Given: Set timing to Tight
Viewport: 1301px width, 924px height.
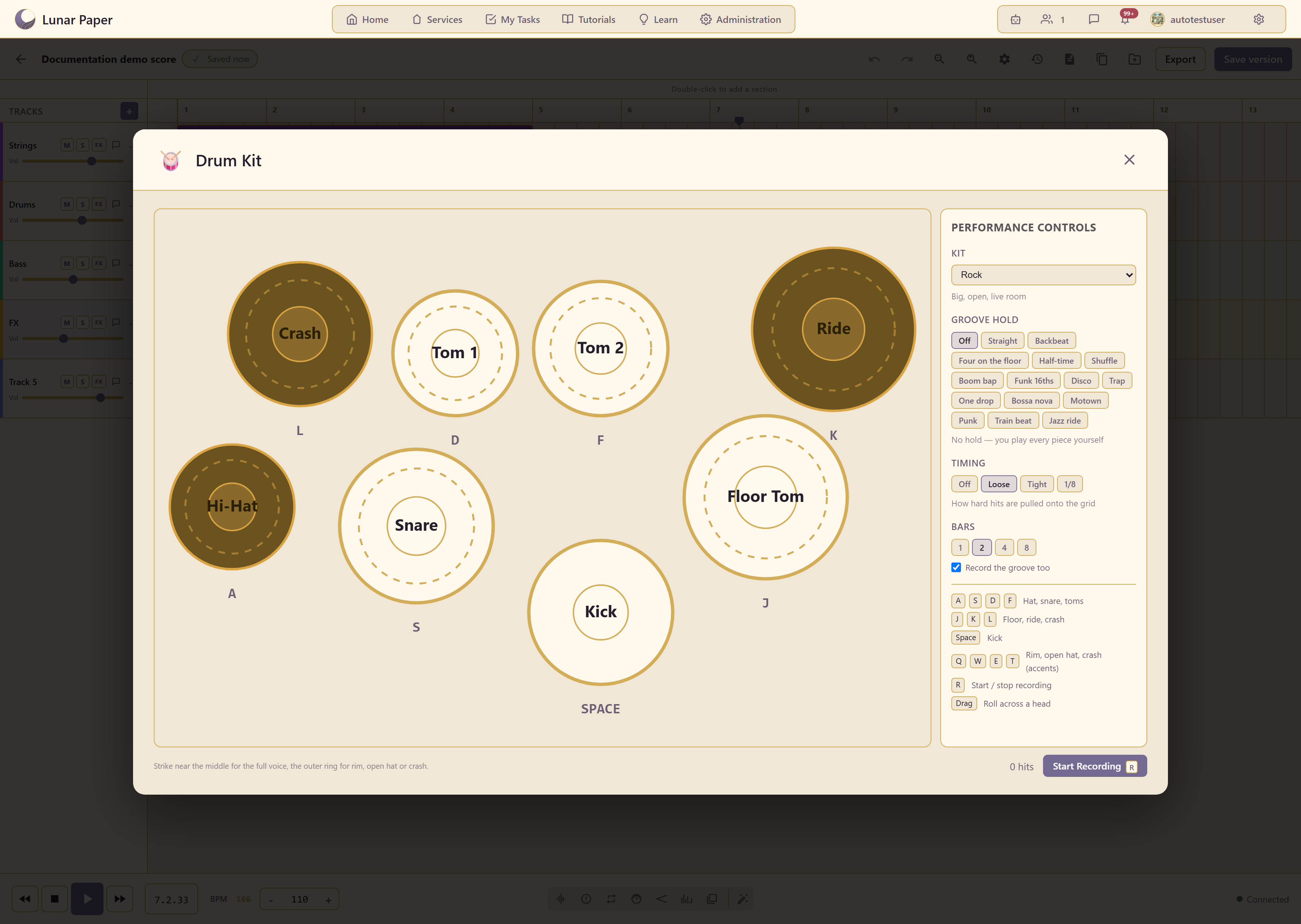Looking at the screenshot, I should (x=1036, y=484).
